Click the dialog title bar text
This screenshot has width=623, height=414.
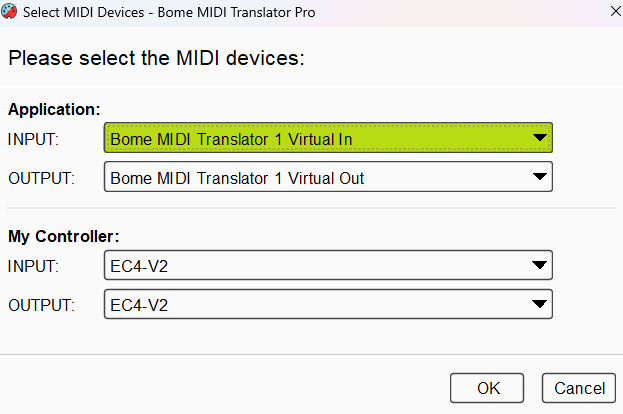pos(169,12)
